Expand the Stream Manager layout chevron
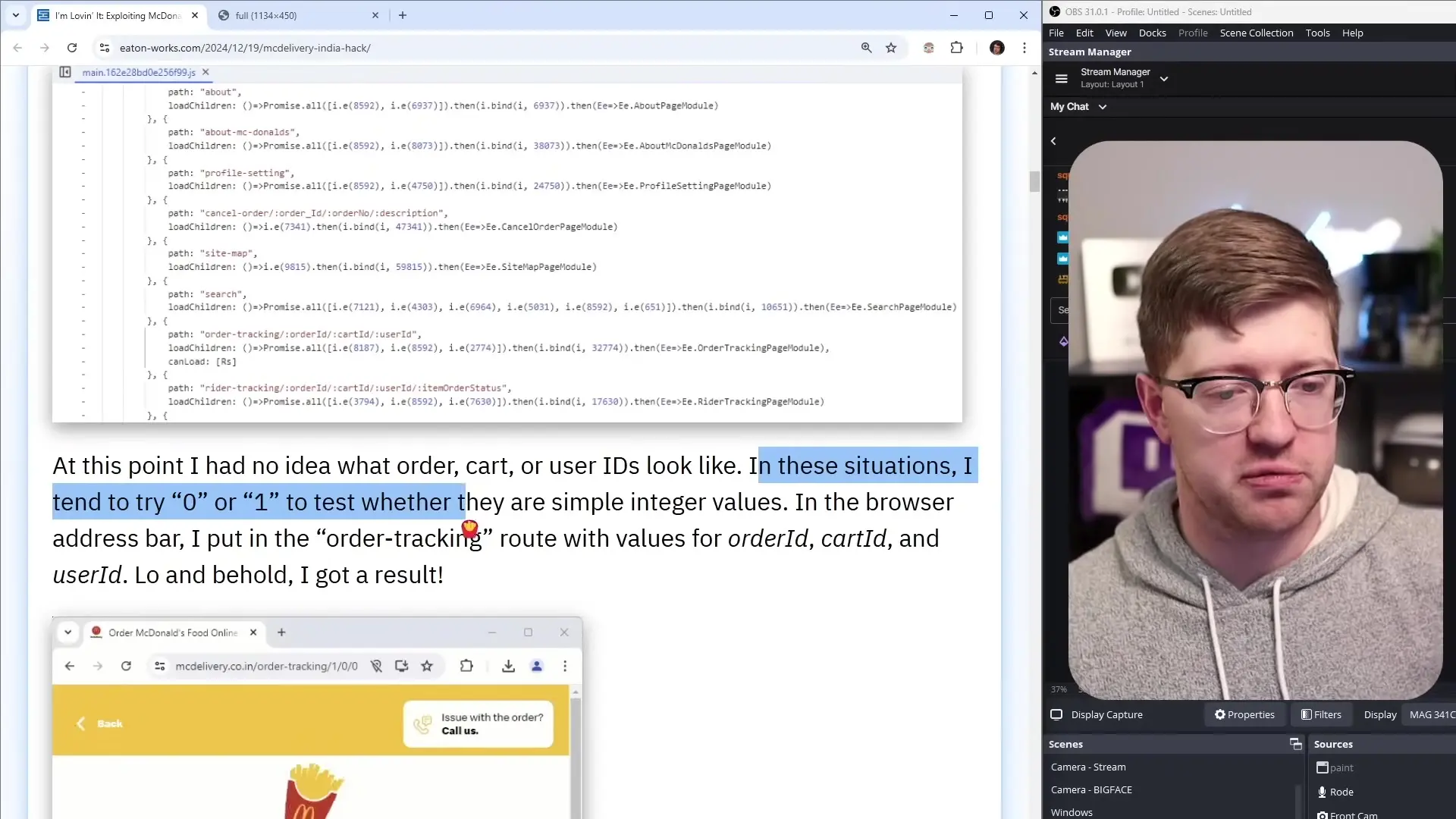 point(1164,78)
